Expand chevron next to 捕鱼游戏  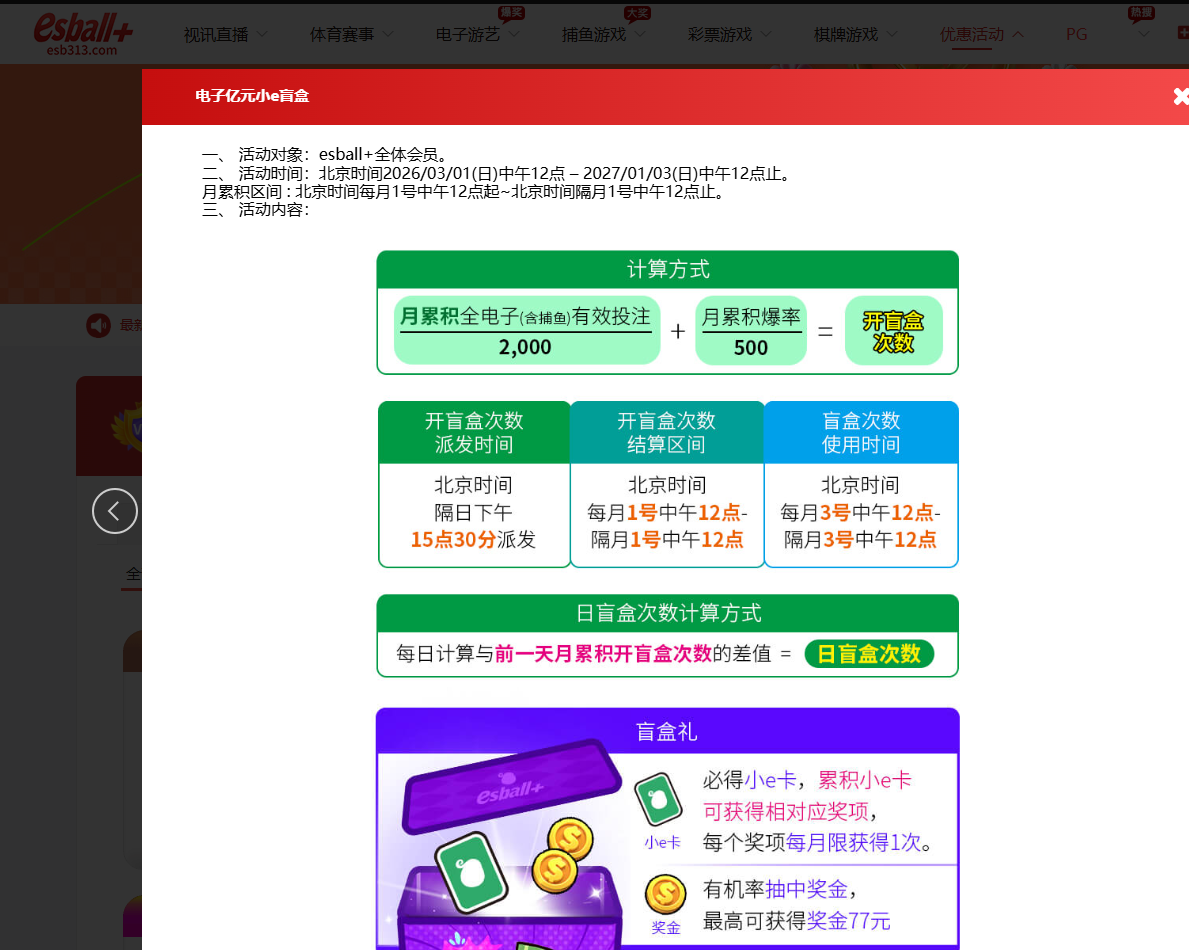[640, 34]
